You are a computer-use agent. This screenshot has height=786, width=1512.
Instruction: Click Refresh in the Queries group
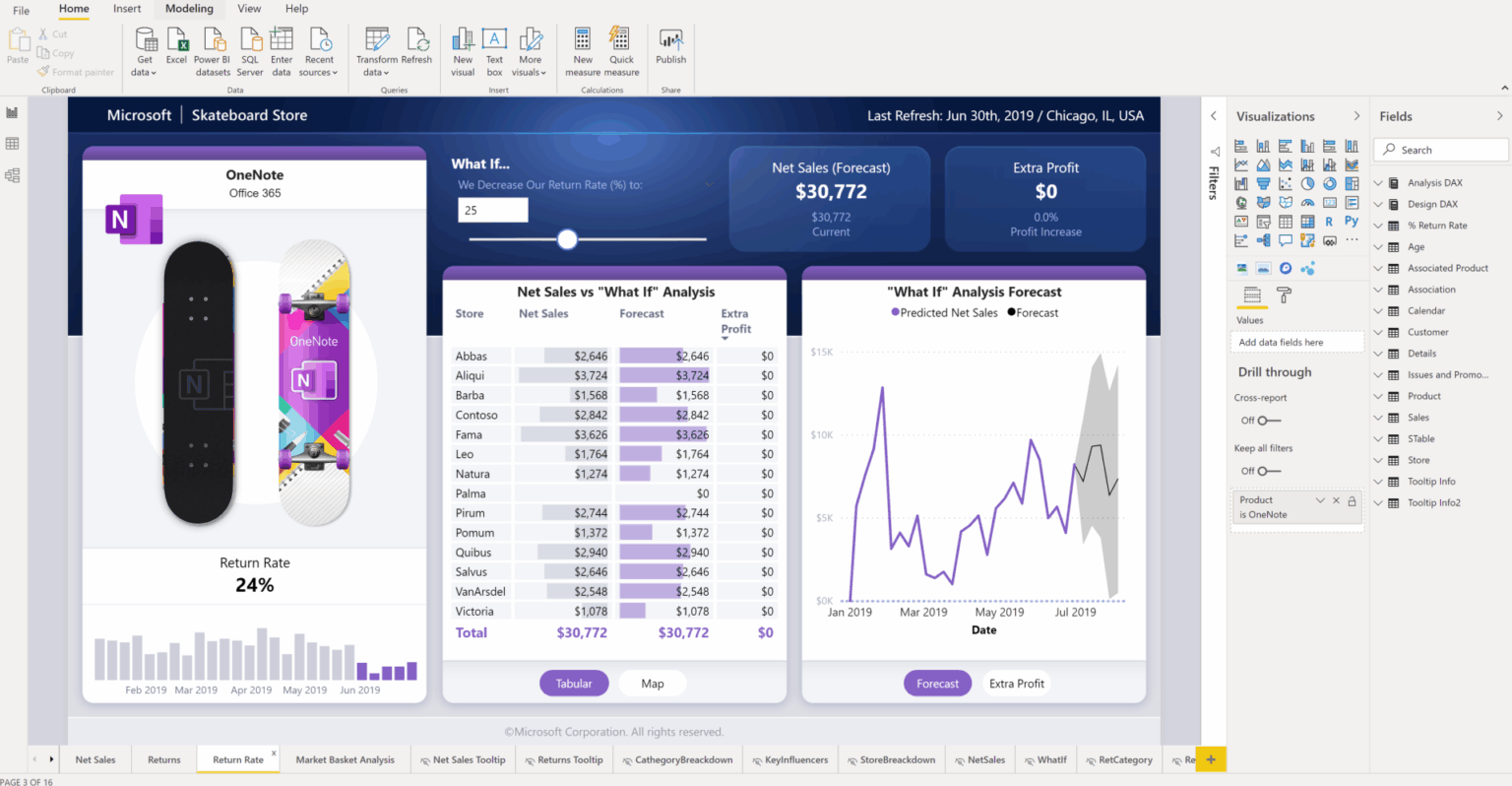point(416,49)
